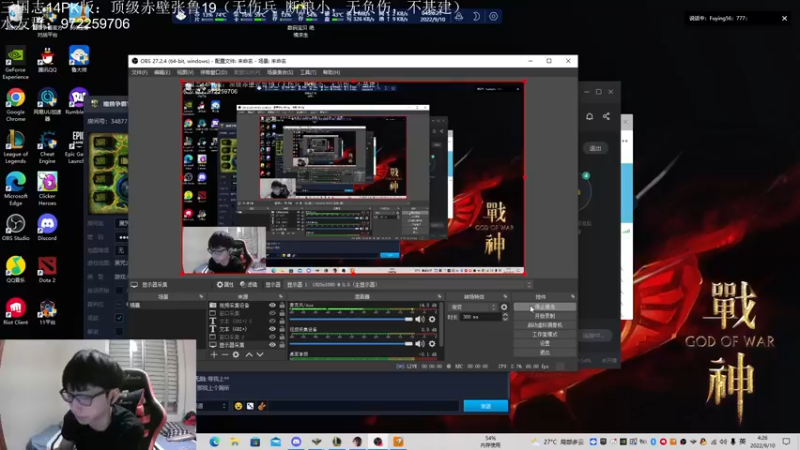Remove selected source with minus icon
The width and height of the screenshot is (800, 450).
(224, 355)
